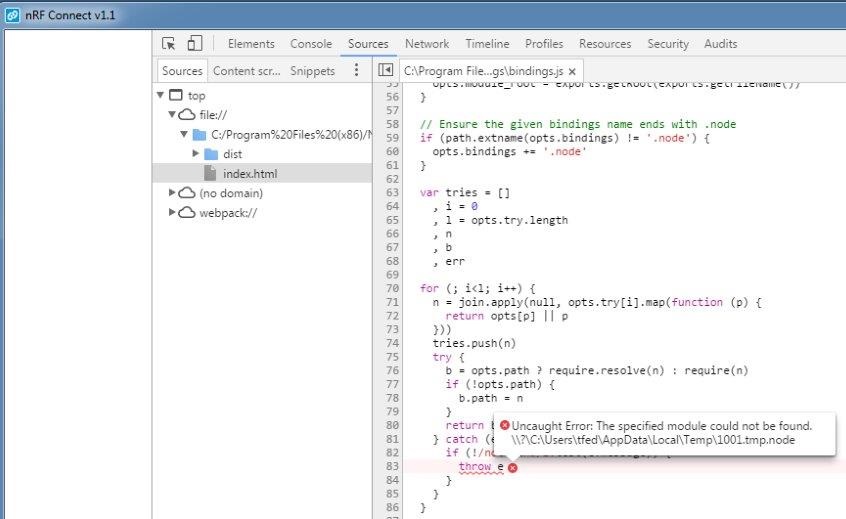This screenshot has height=519, width=846.
Task: Open the Console panel tab
Action: pyautogui.click(x=311, y=44)
